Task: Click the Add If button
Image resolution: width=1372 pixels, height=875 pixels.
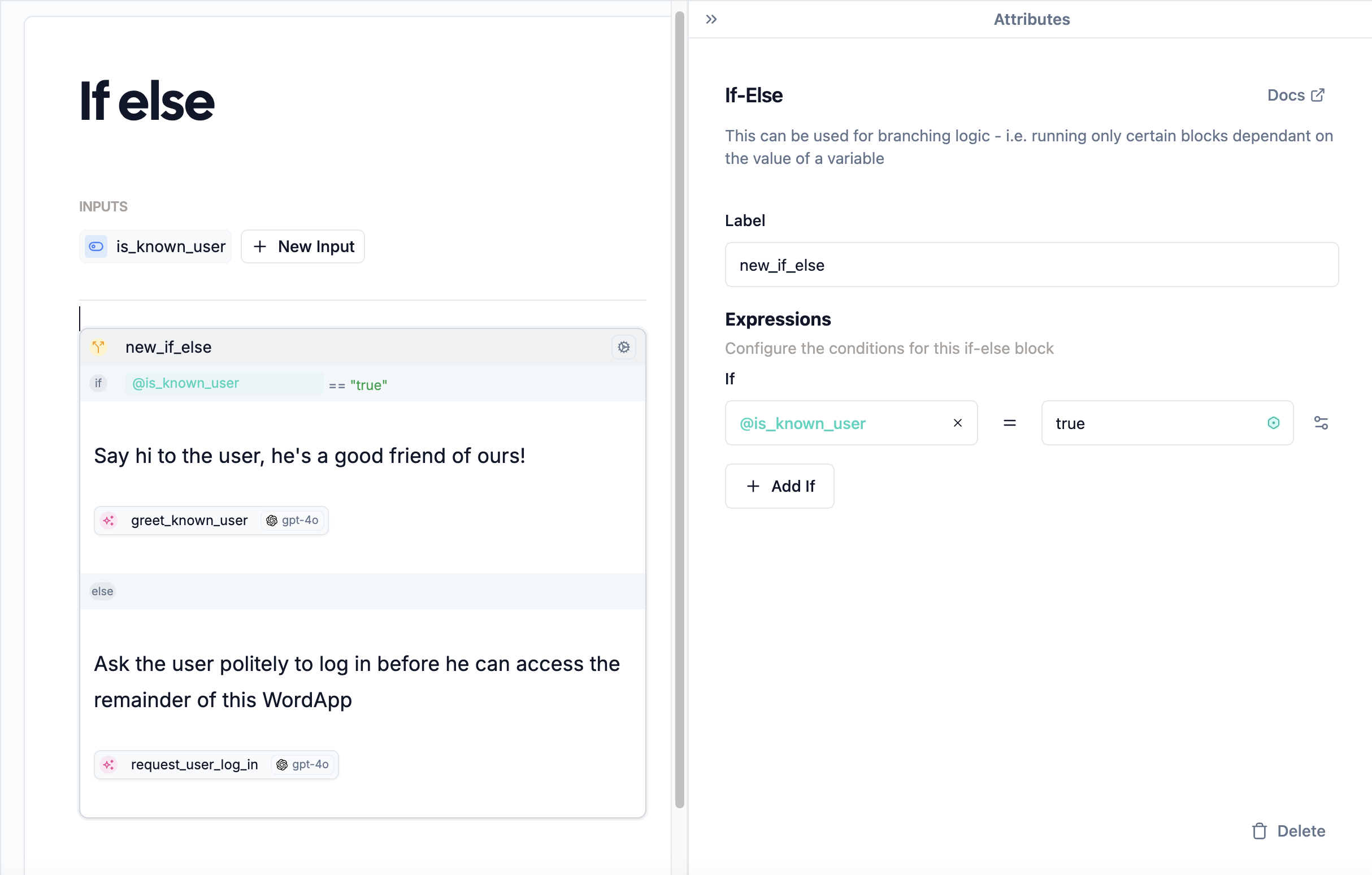Action: [x=779, y=486]
